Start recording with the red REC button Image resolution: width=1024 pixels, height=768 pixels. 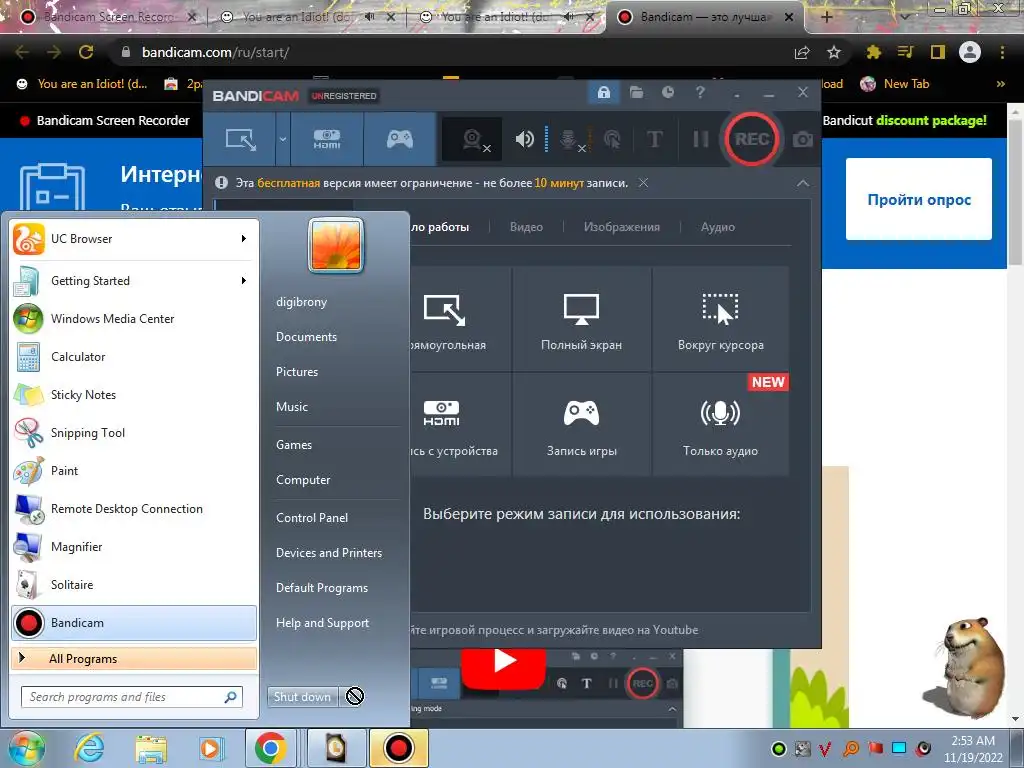751,139
